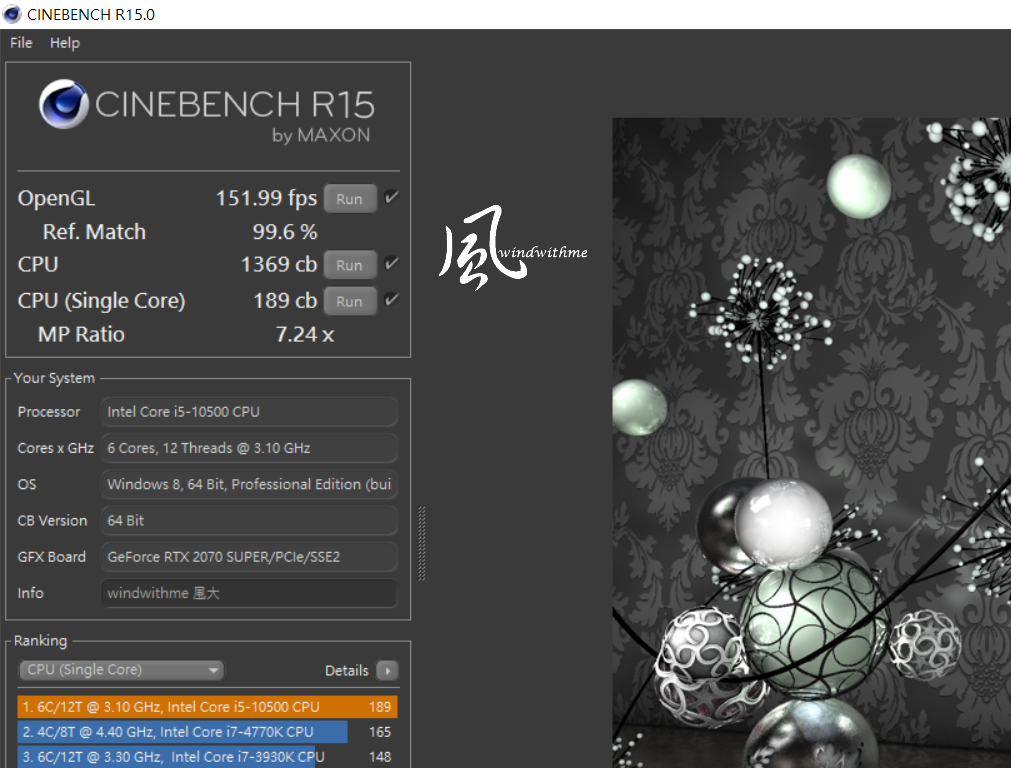Click the Info field containing windwithme
The width and height of the screenshot is (1011, 768).
click(249, 593)
